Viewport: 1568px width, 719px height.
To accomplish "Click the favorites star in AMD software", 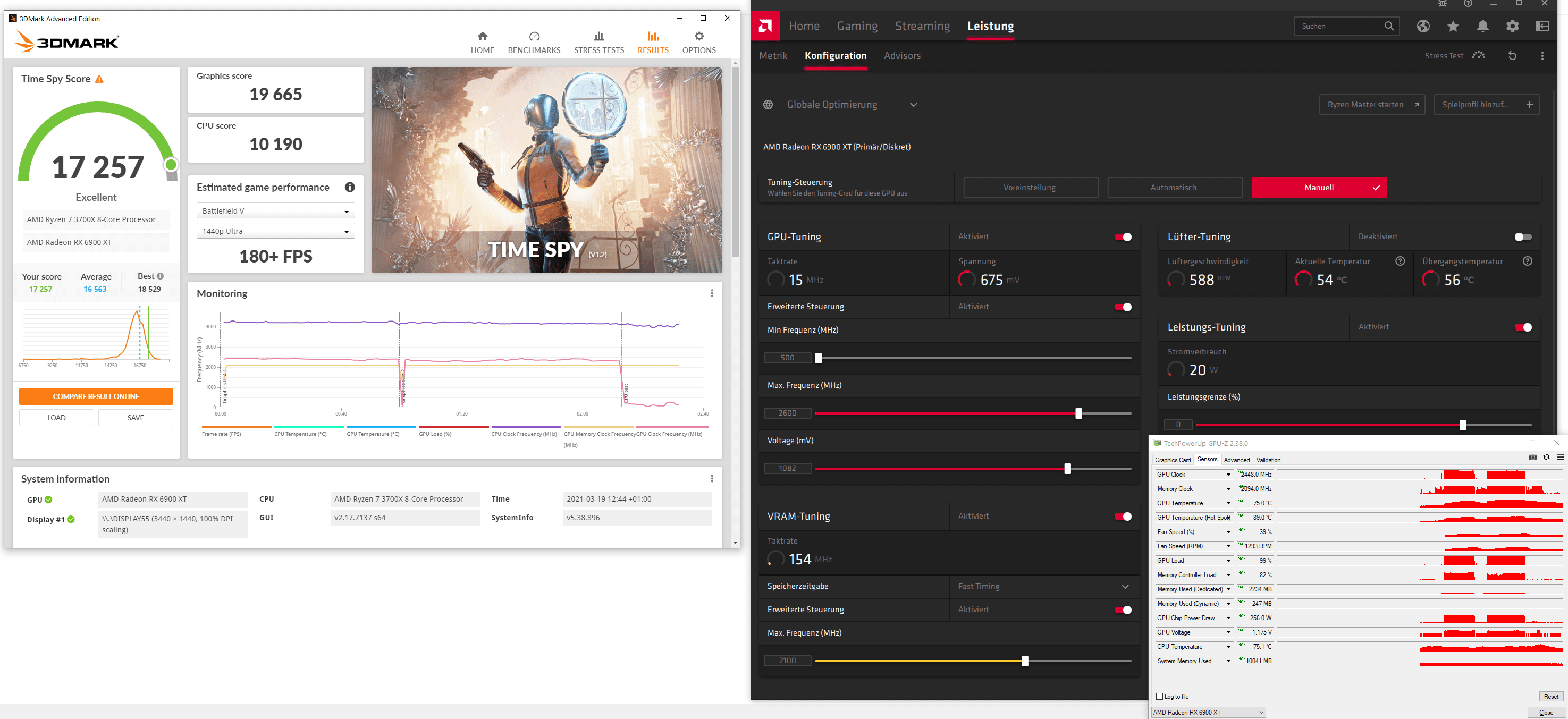I will click(x=1453, y=26).
